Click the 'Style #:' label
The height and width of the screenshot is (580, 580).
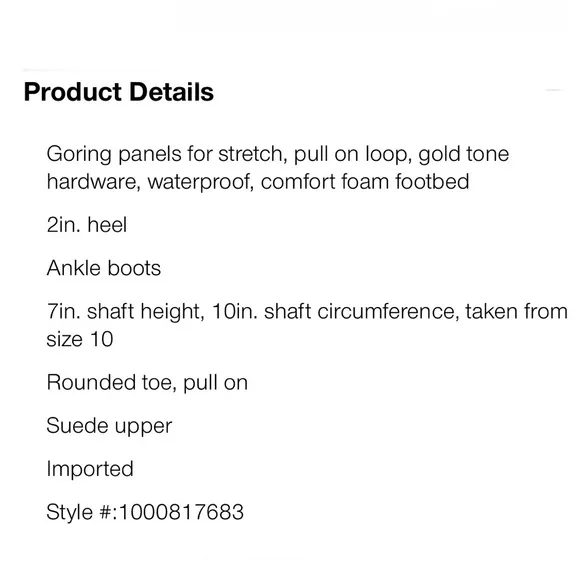[x=82, y=513]
